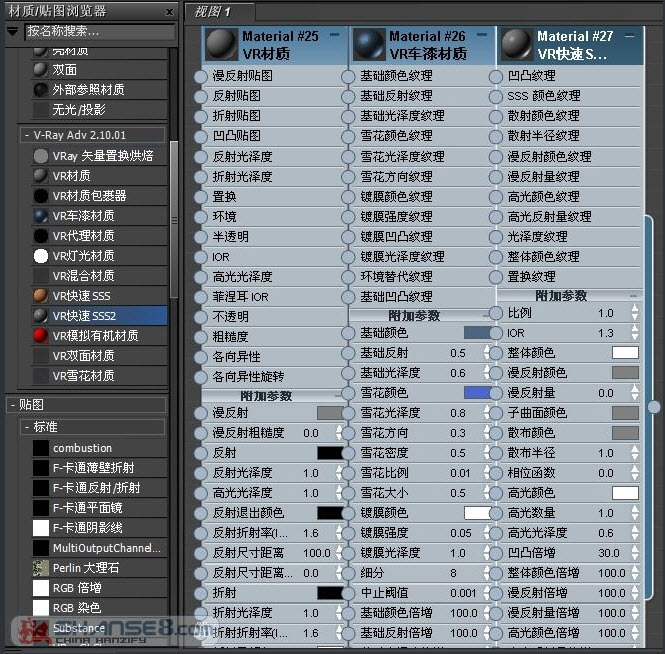Image resolution: width=665 pixels, height=654 pixels.
Task: Open the browser options dropdown arrow beside search
Action: [12, 31]
